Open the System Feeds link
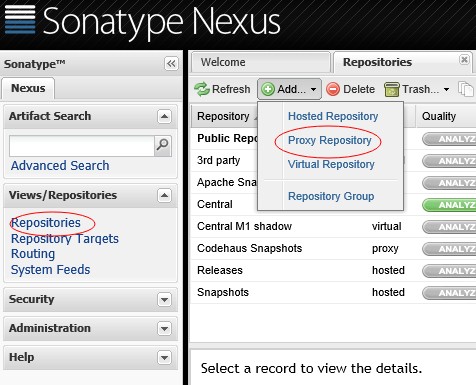The height and width of the screenshot is (385, 476). [50, 269]
